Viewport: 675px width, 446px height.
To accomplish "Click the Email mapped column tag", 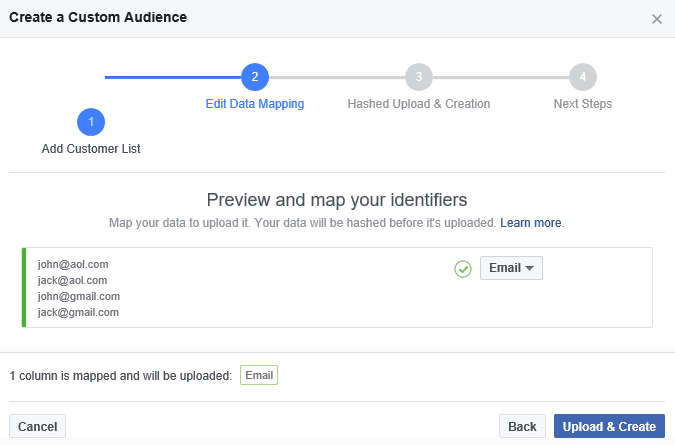I will [258, 376].
